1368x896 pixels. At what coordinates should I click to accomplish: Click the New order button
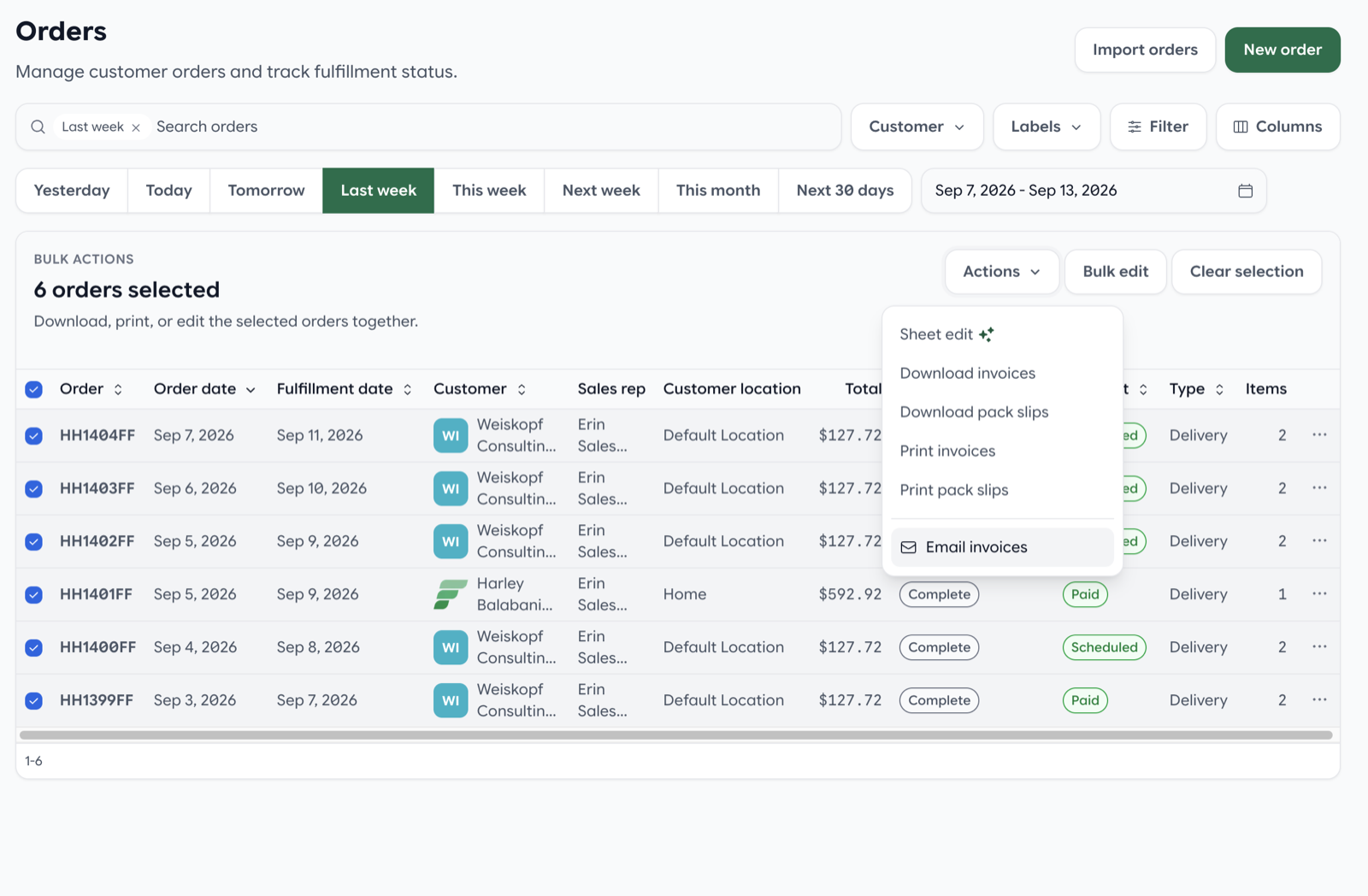(1282, 50)
